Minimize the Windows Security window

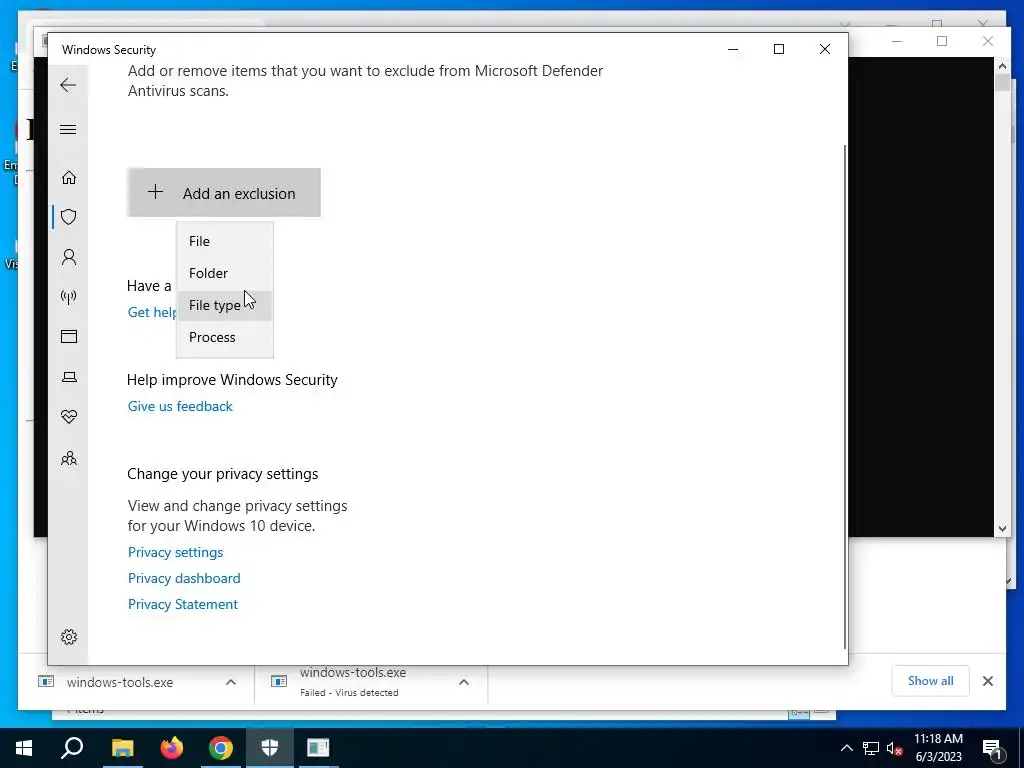pos(733,49)
